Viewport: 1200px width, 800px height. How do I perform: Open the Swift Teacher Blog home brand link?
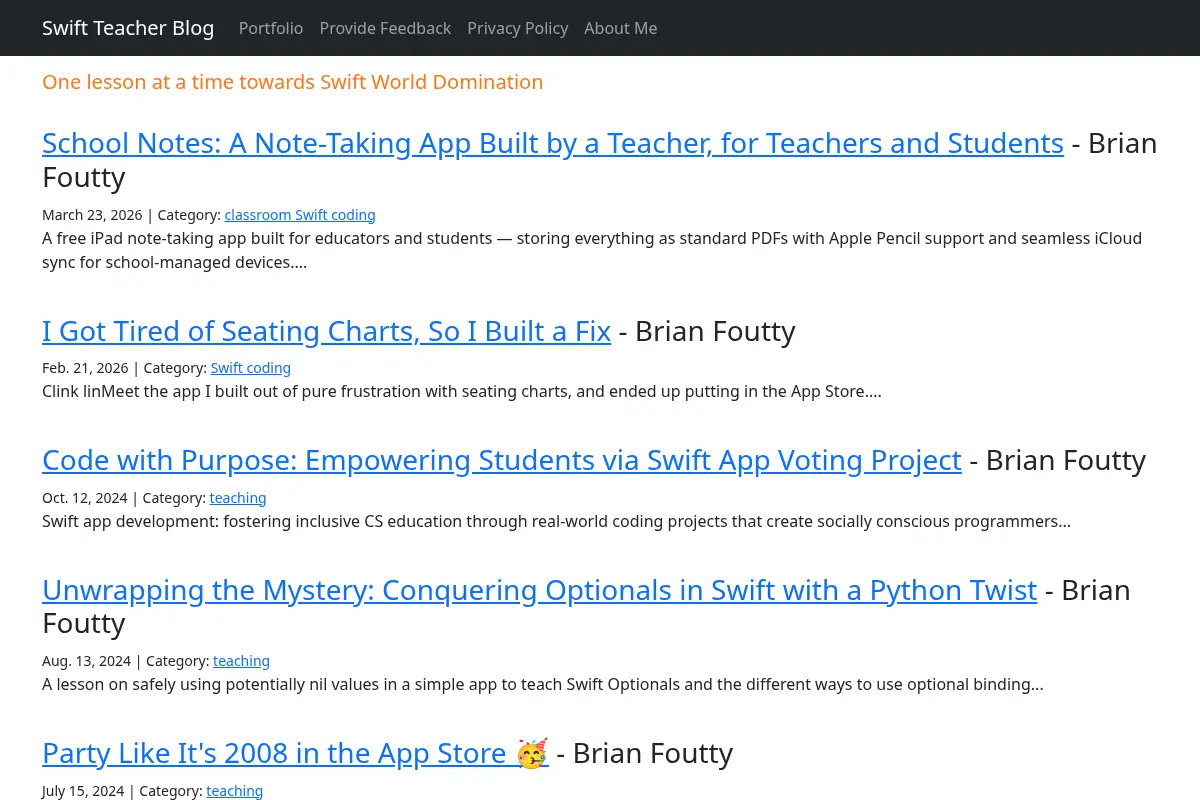(128, 28)
